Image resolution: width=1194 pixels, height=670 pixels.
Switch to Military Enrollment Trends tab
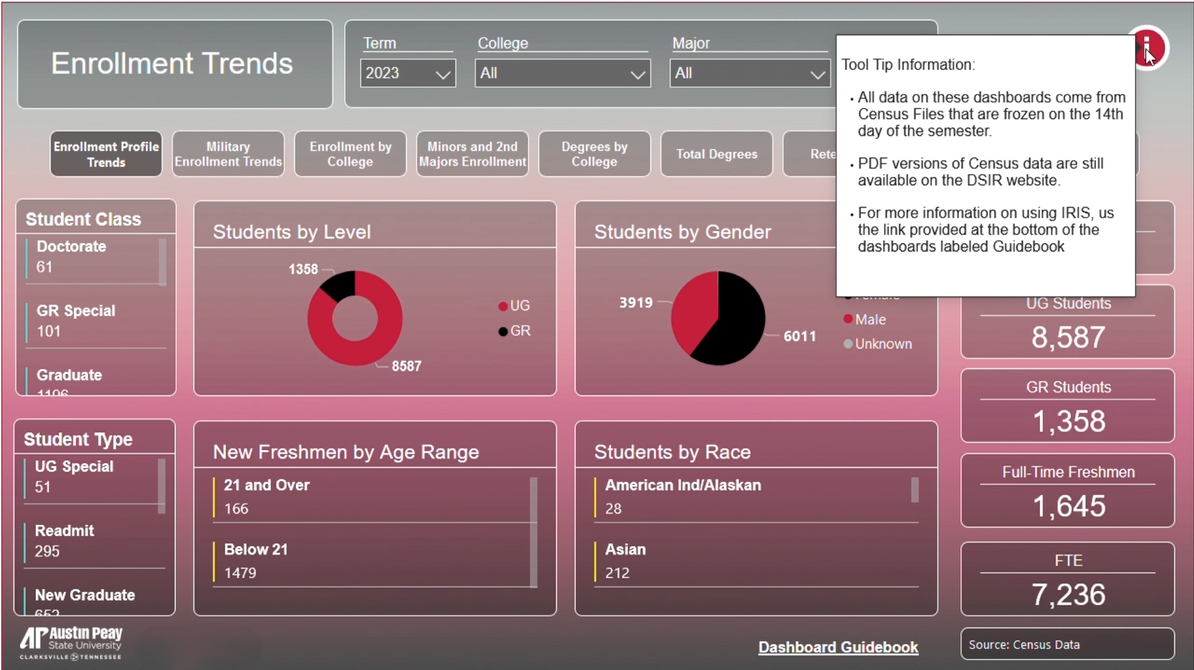tap(228, 154)
